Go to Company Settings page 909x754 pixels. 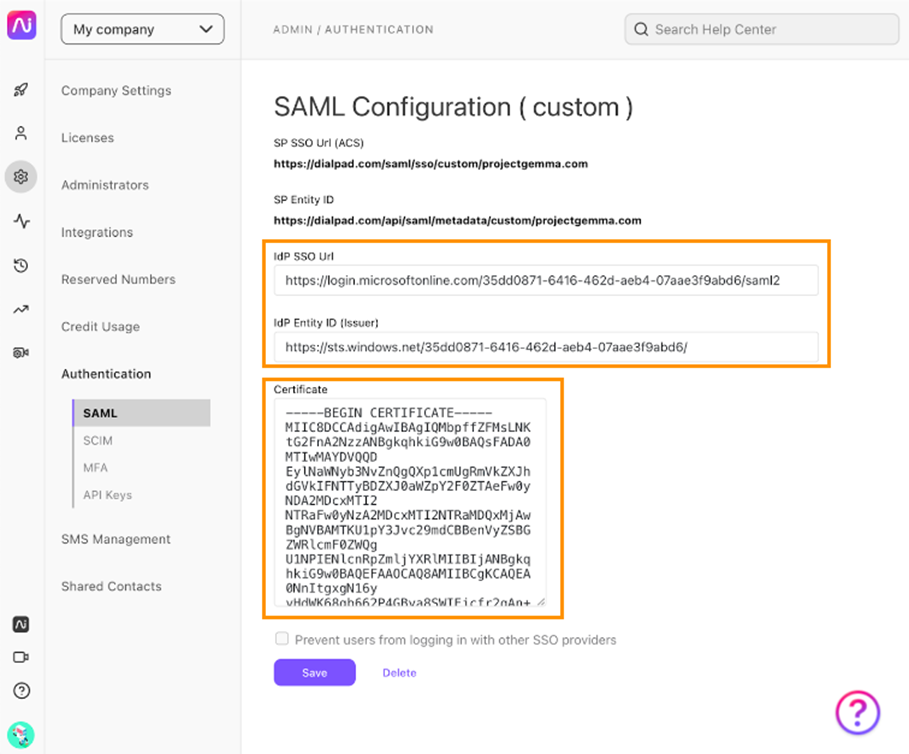point(117,90)
